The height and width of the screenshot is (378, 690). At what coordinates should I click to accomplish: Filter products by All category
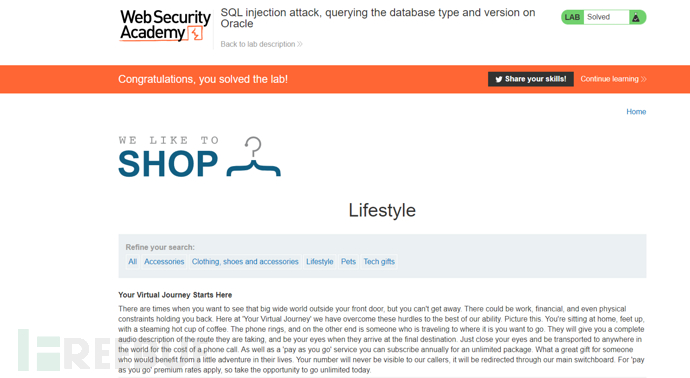[132, 261]
